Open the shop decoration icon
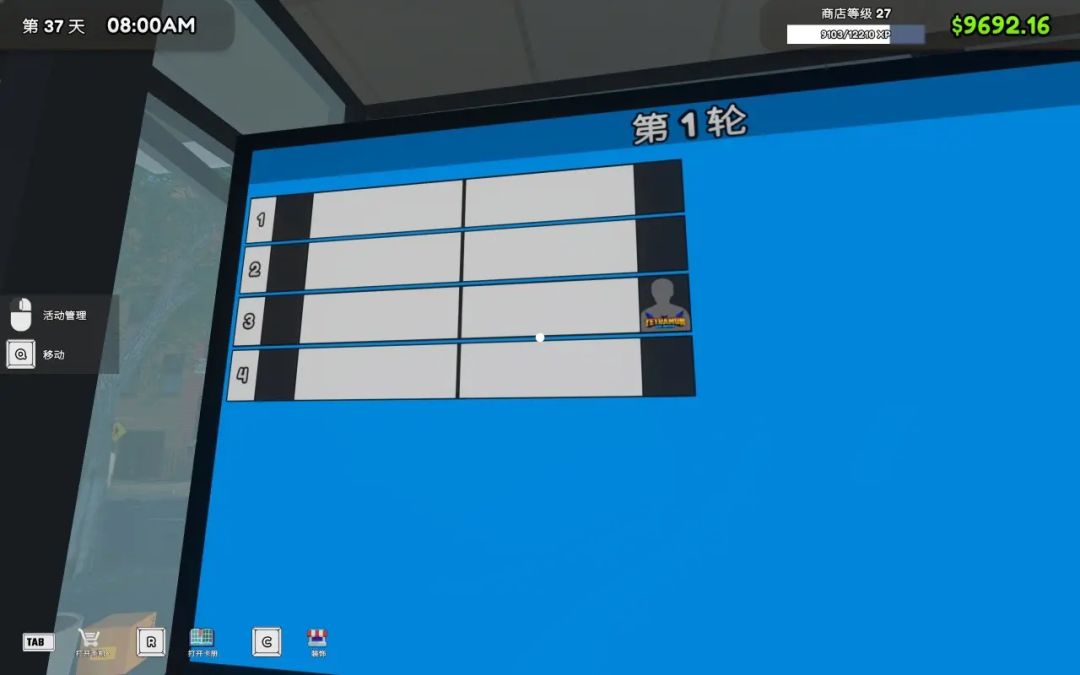The image size is (1080, 675). click(317, 637)
